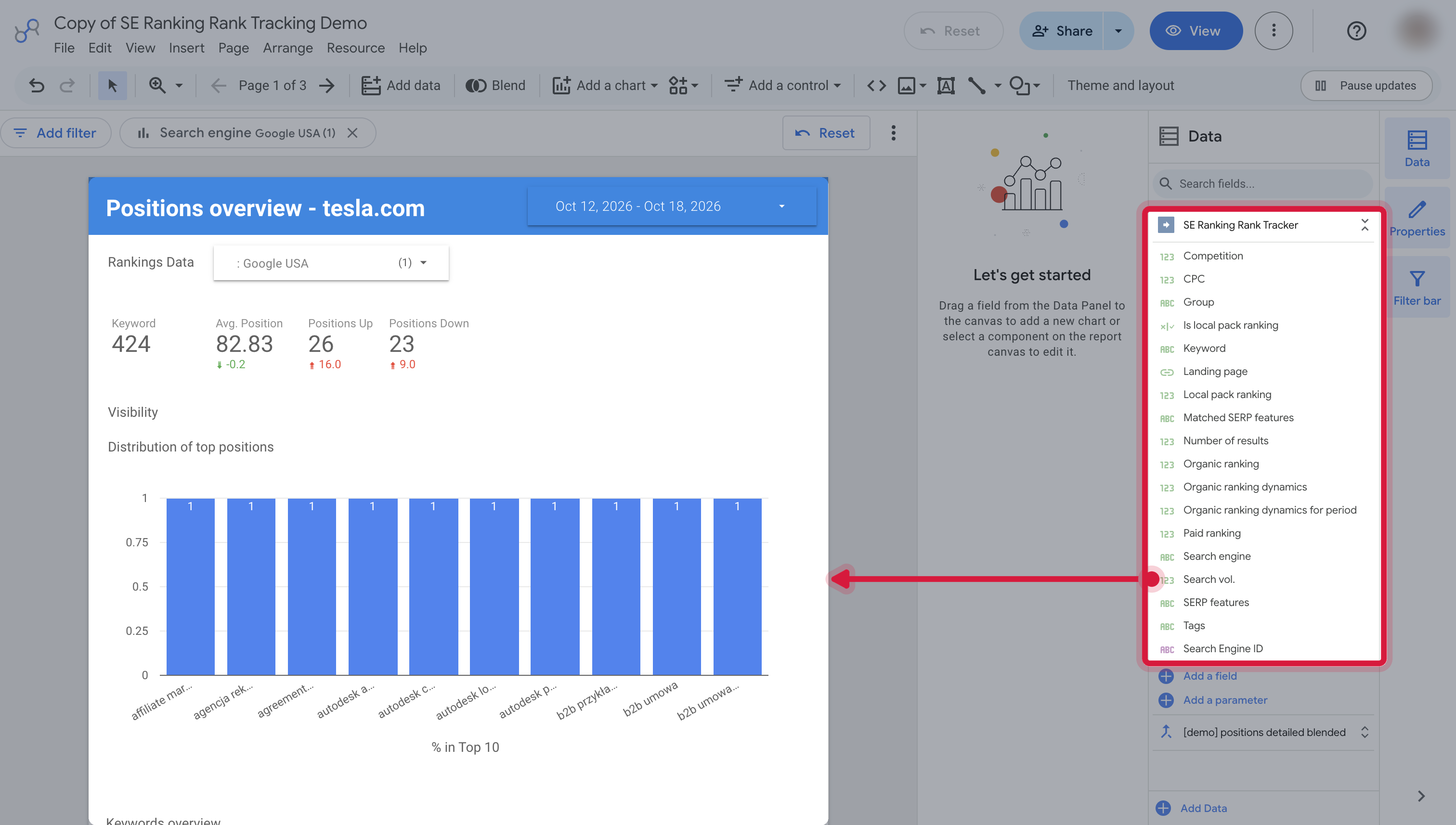The image size is (1456, 825).
Task: Click the redo arrow icon
Action: (x=67, y=86)
